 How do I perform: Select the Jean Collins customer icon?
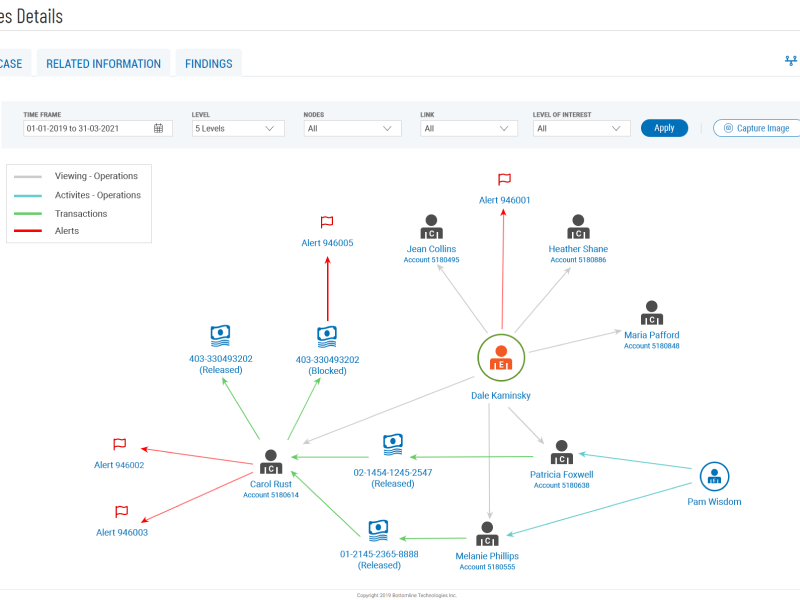click(x=431, y=227)
